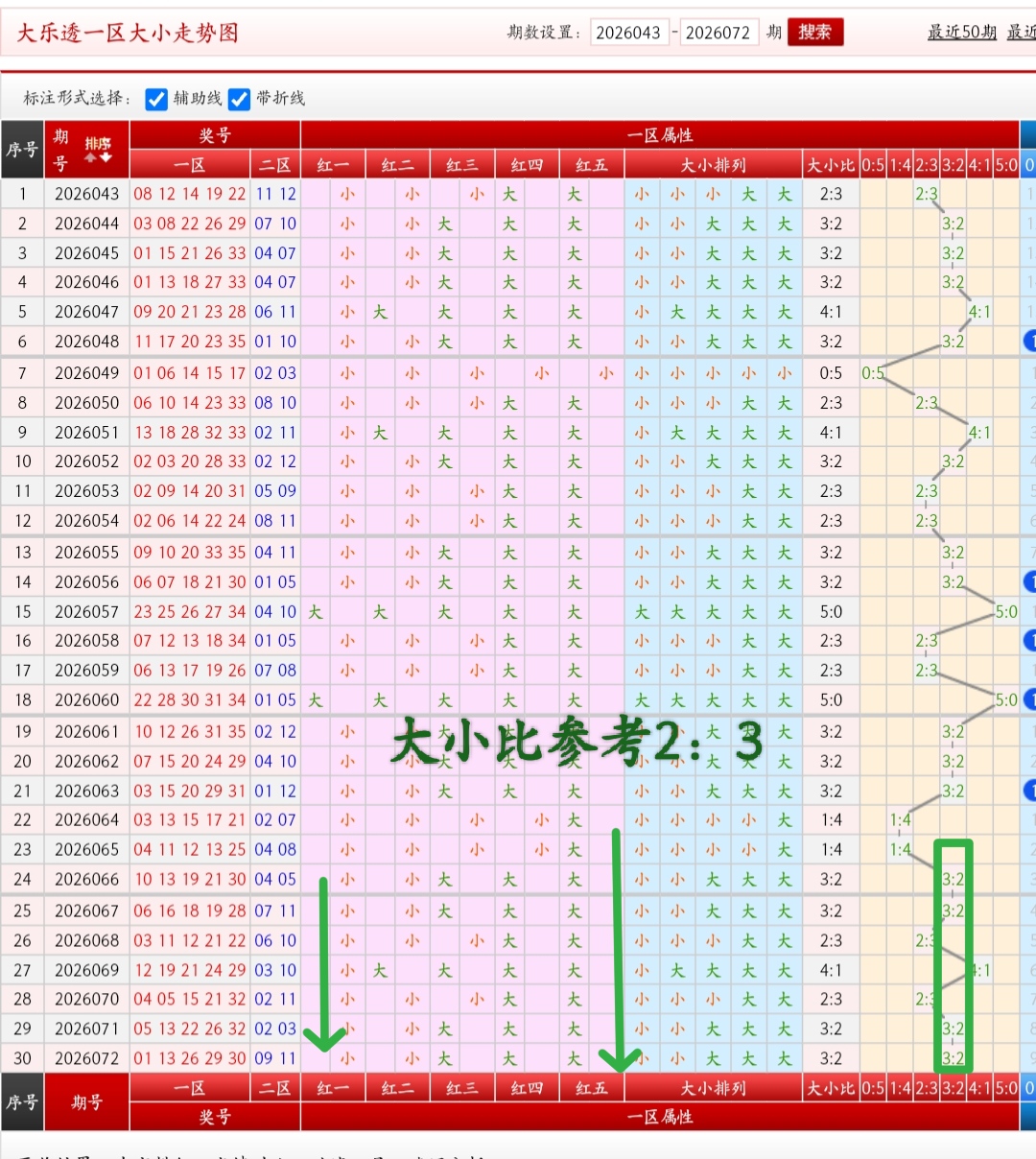Image resolution: width=1036 pixels, height=1159 pixels.
Task: Click the 5:0 trend marker in row 2026057
Action: point(1005,611)
